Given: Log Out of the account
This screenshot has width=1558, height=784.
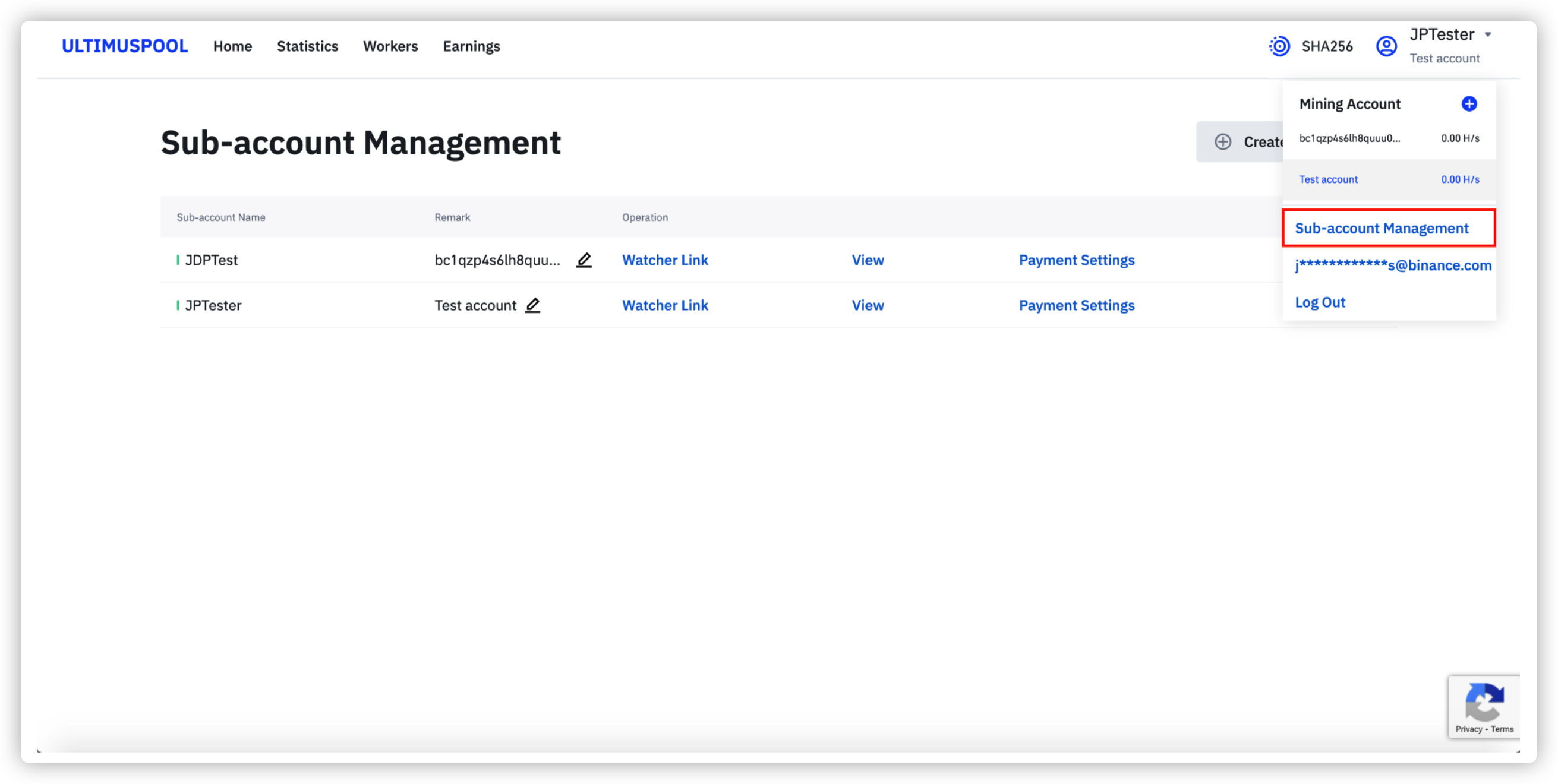Looking at the screenshot, I should (1320, 302).
